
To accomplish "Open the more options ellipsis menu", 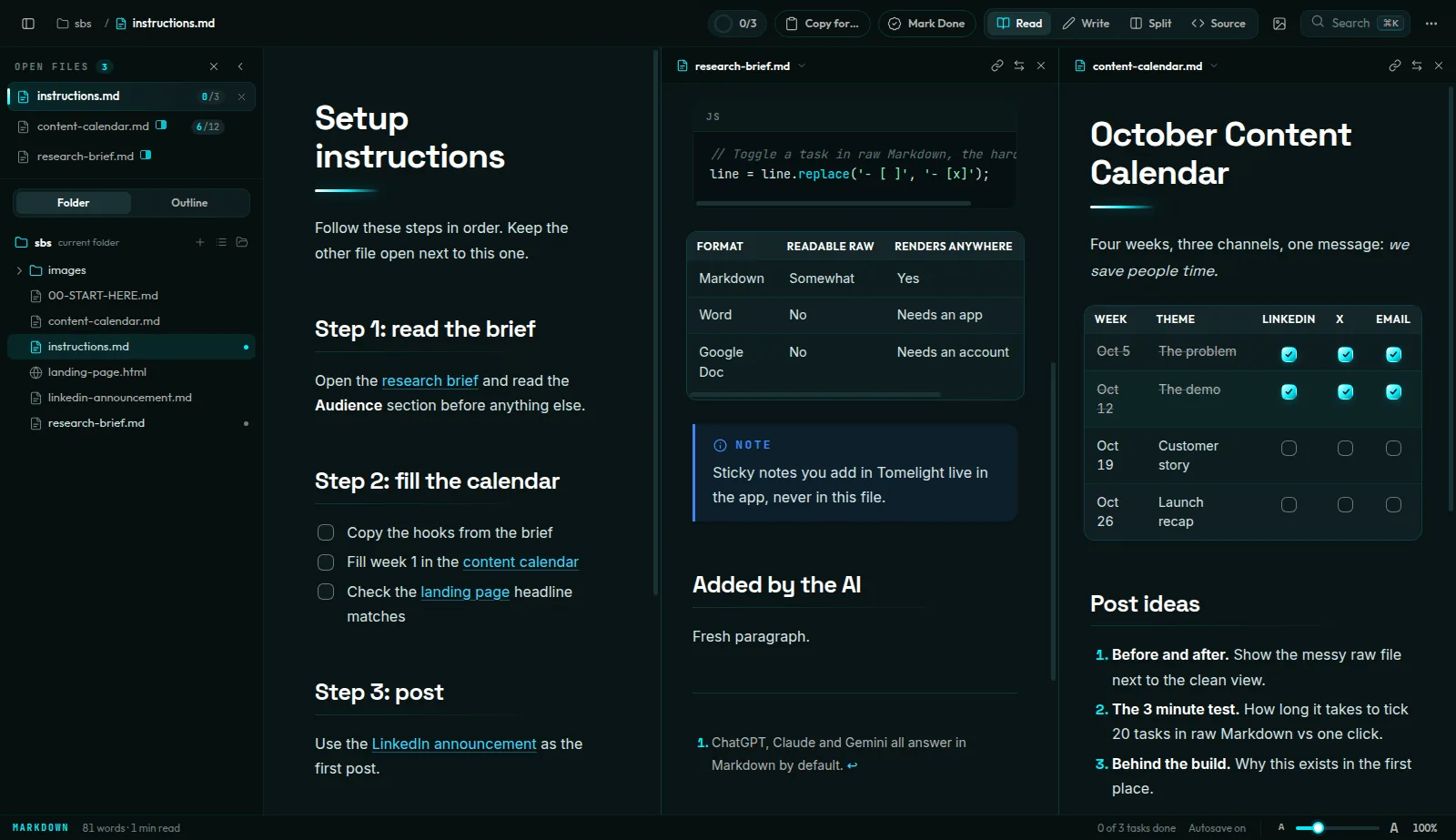I will (x=1431, y=24).
